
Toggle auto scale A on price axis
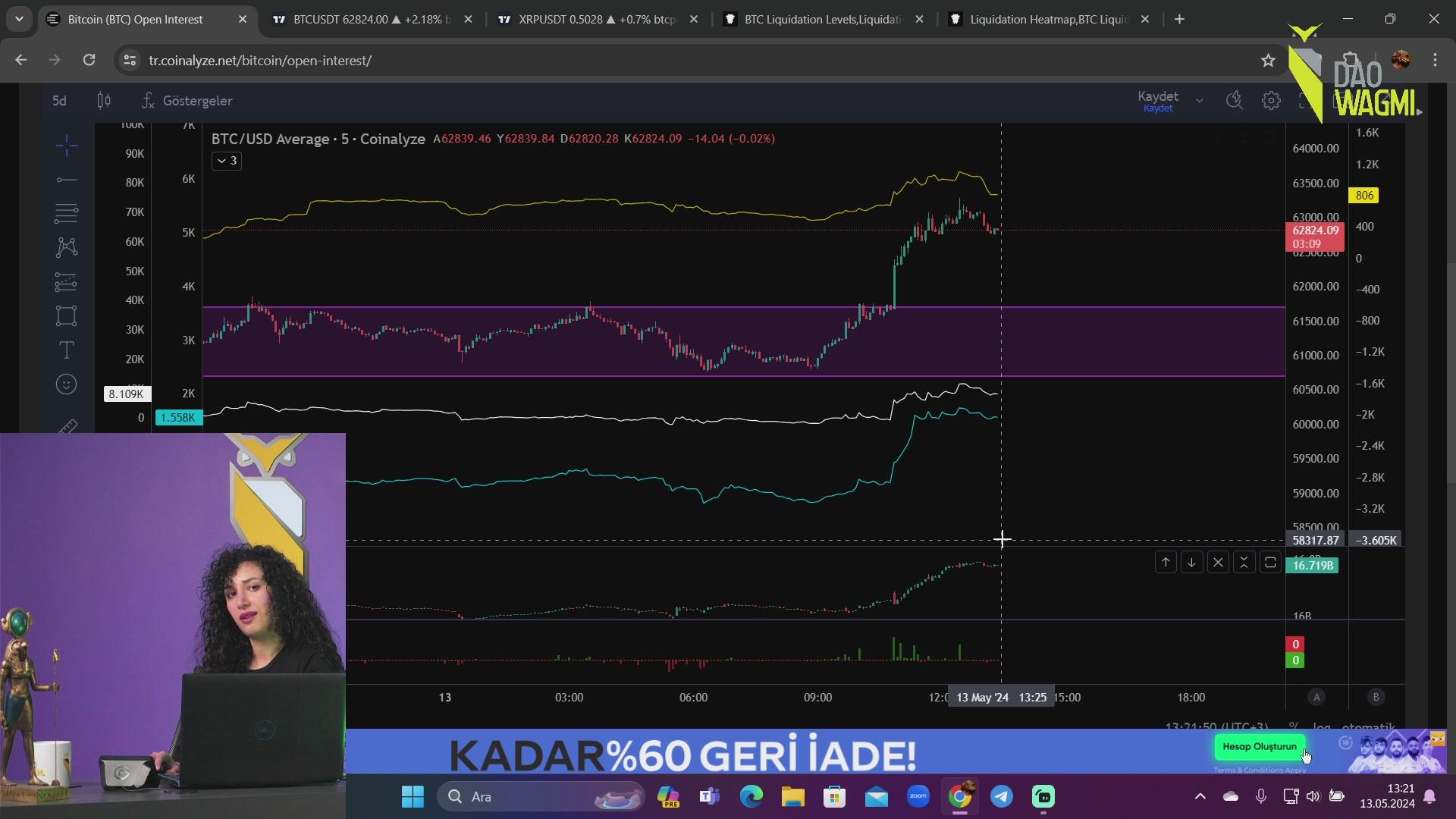pos(1316,697)
